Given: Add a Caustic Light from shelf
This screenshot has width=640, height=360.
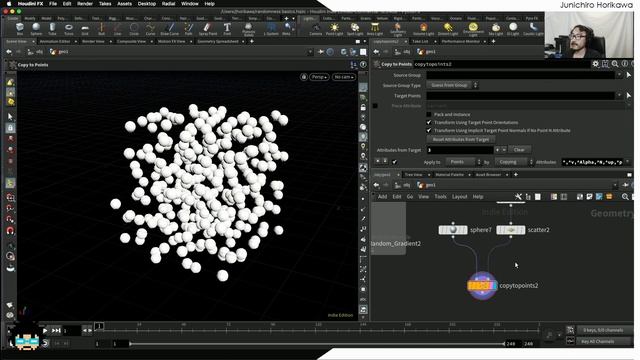Looking at the screenshot, I should pos(533,29).
